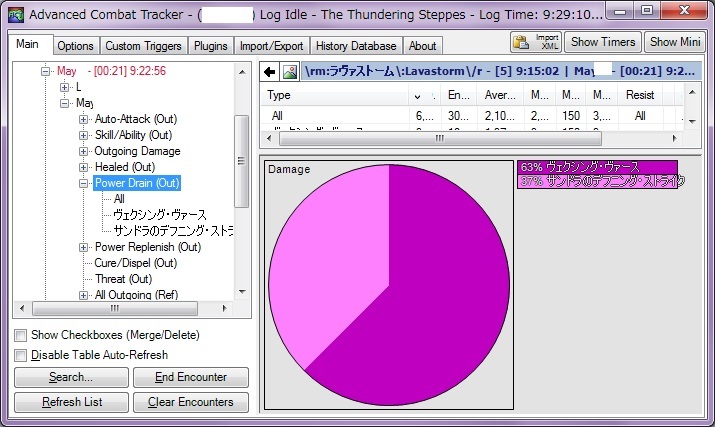Click the back arrow icon above the table

[x=269, y=72]
